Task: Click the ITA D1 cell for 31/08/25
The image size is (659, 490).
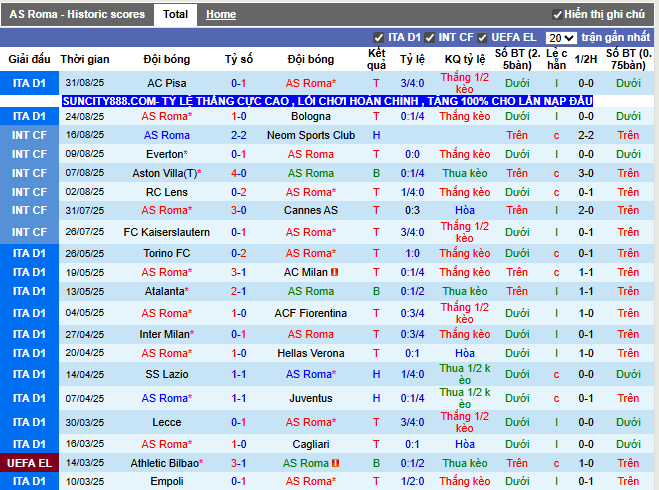Action: tap(29, 83)
